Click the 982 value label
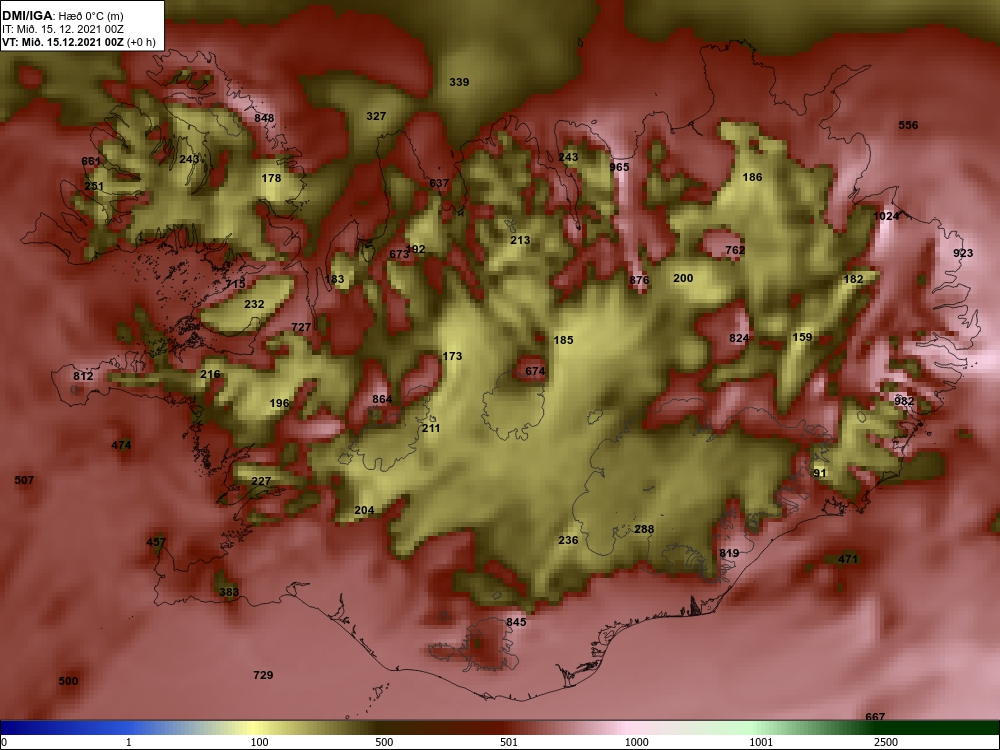This screenshot has width=1000, height=750. [x=904, y=401]
